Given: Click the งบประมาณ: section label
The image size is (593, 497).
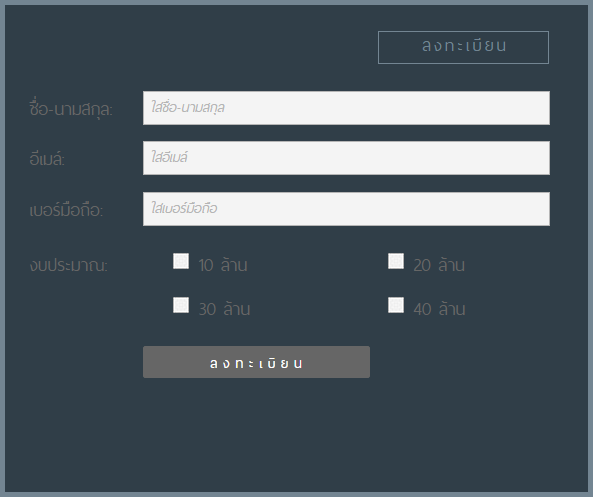Looking at the screenshot, I should 68,265.
